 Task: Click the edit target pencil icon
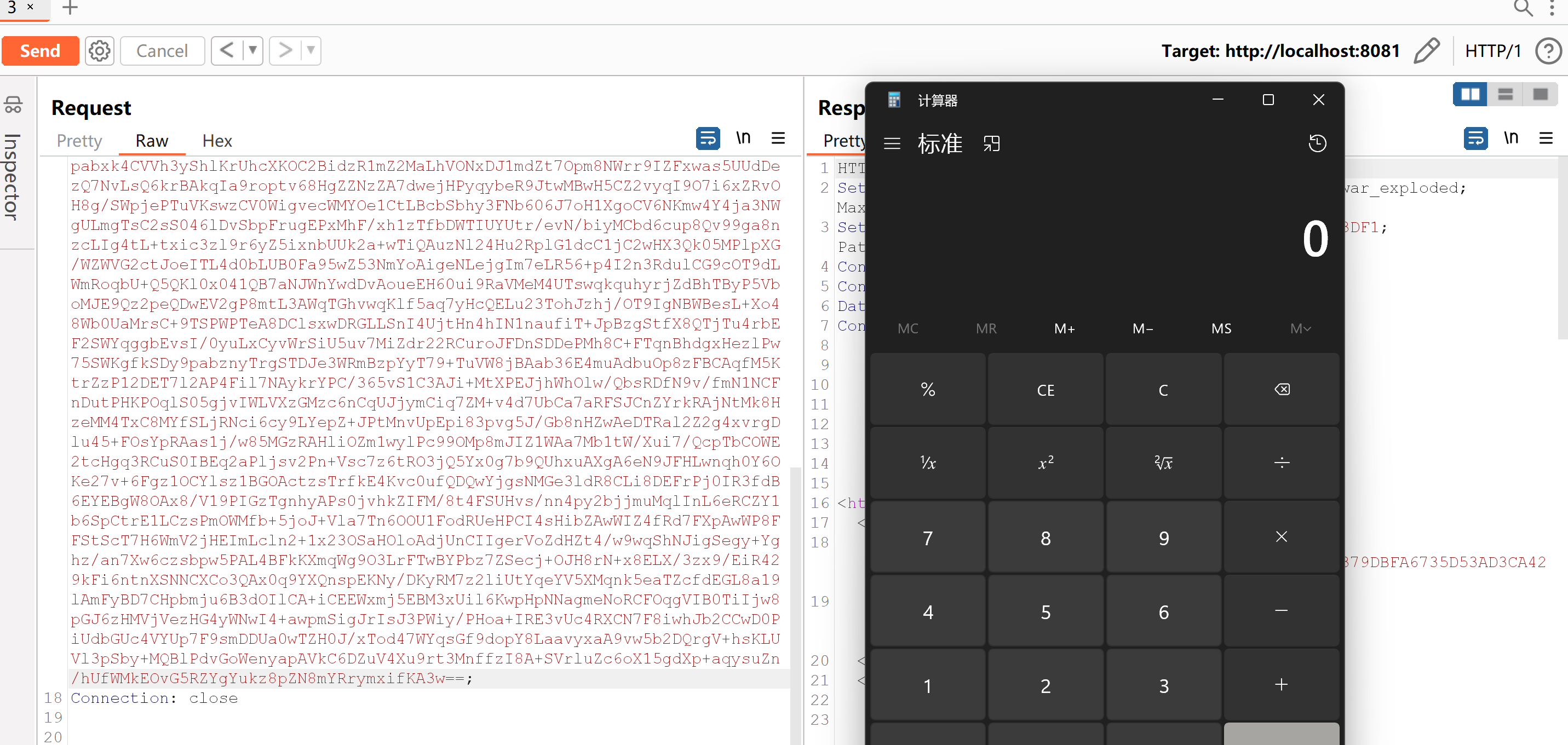[x=1426, y=50]
